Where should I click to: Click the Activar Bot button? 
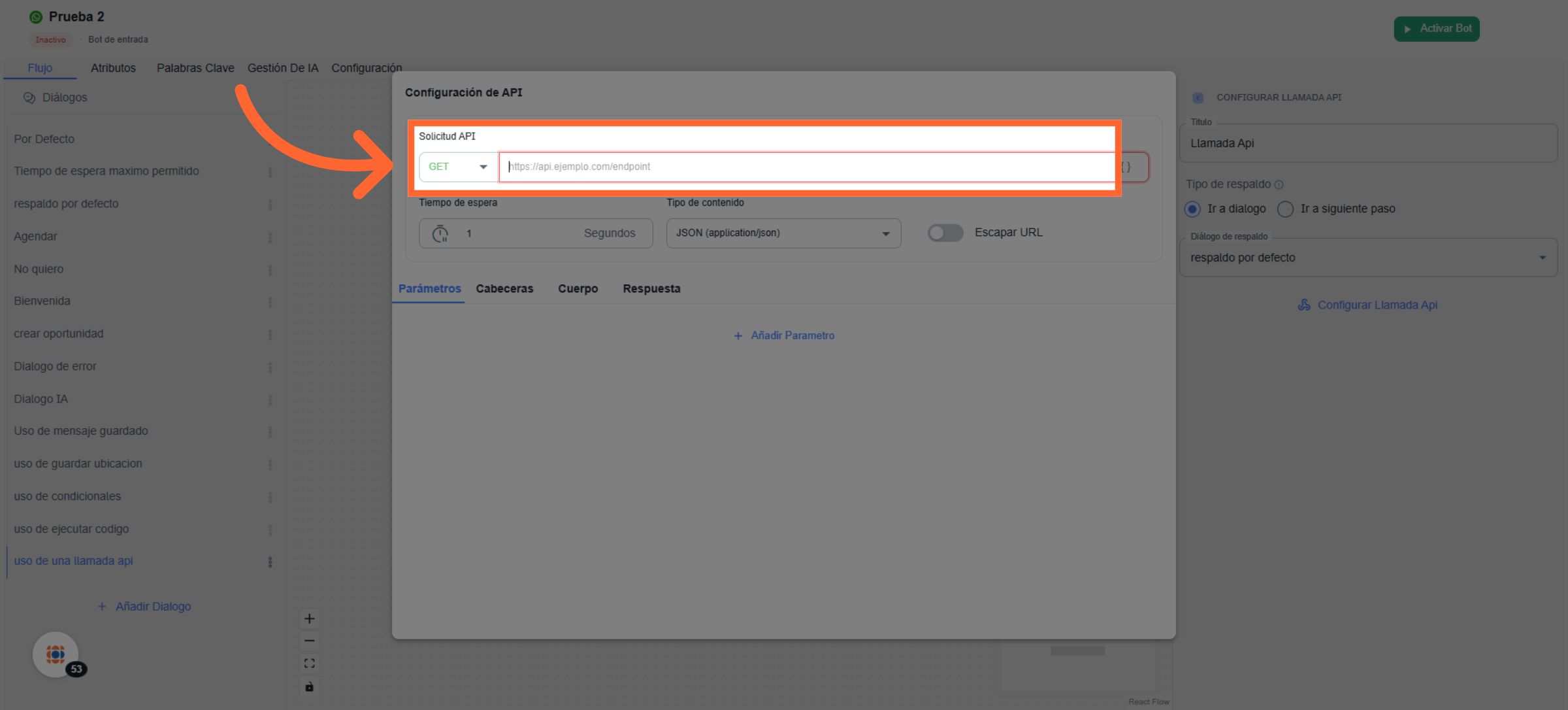click(x=1437, y=29)
